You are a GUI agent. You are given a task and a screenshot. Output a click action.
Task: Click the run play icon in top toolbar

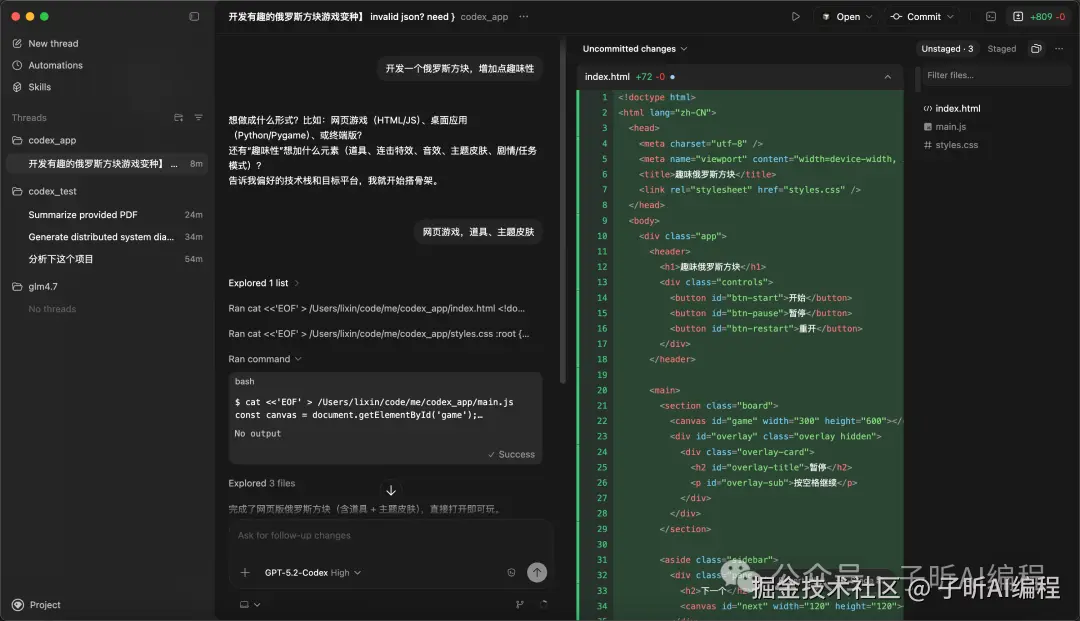(x=796, y=16)
